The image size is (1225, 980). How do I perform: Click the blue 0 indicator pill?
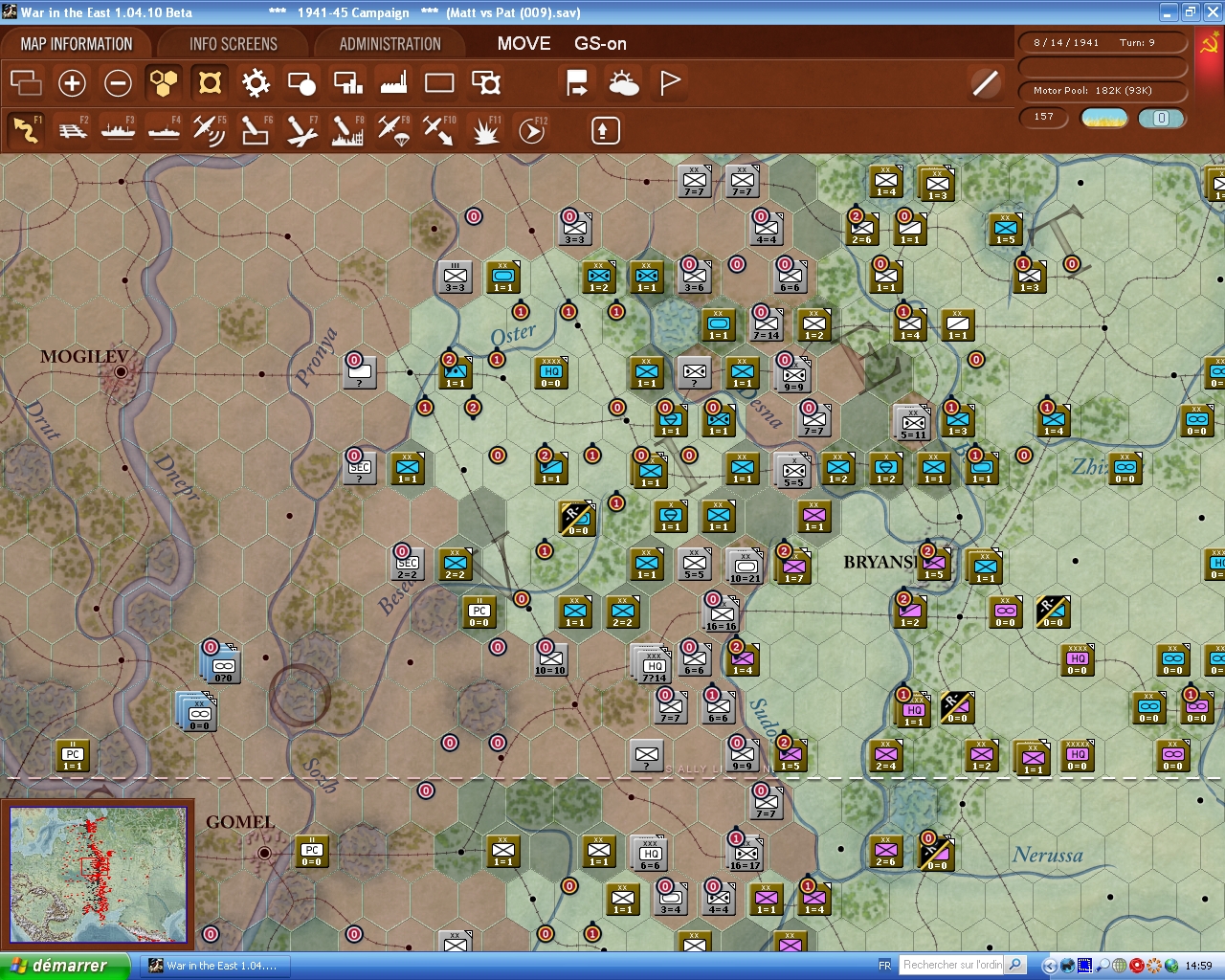pyautogui.click(x=1161, y=118)
